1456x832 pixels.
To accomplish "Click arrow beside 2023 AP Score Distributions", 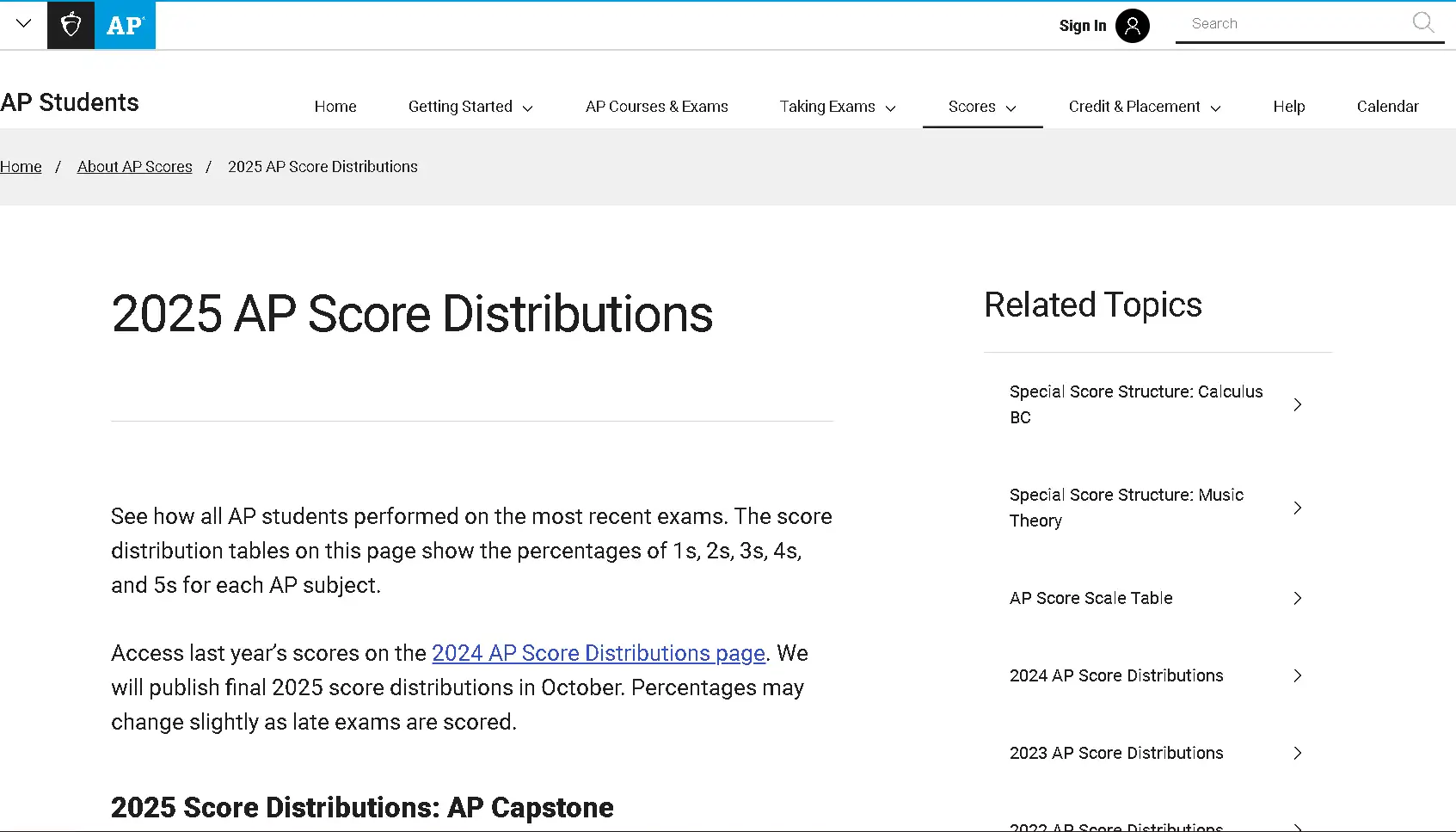I will click(1297, 753).
